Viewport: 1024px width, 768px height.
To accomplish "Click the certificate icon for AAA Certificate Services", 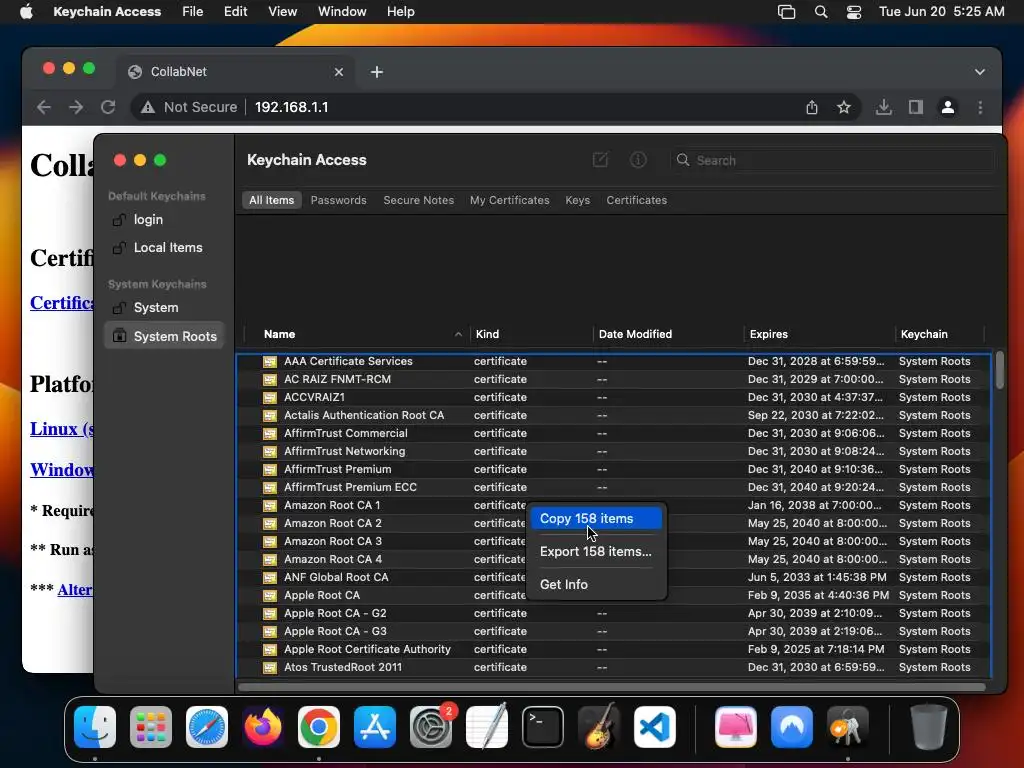I will click(270, 362).
